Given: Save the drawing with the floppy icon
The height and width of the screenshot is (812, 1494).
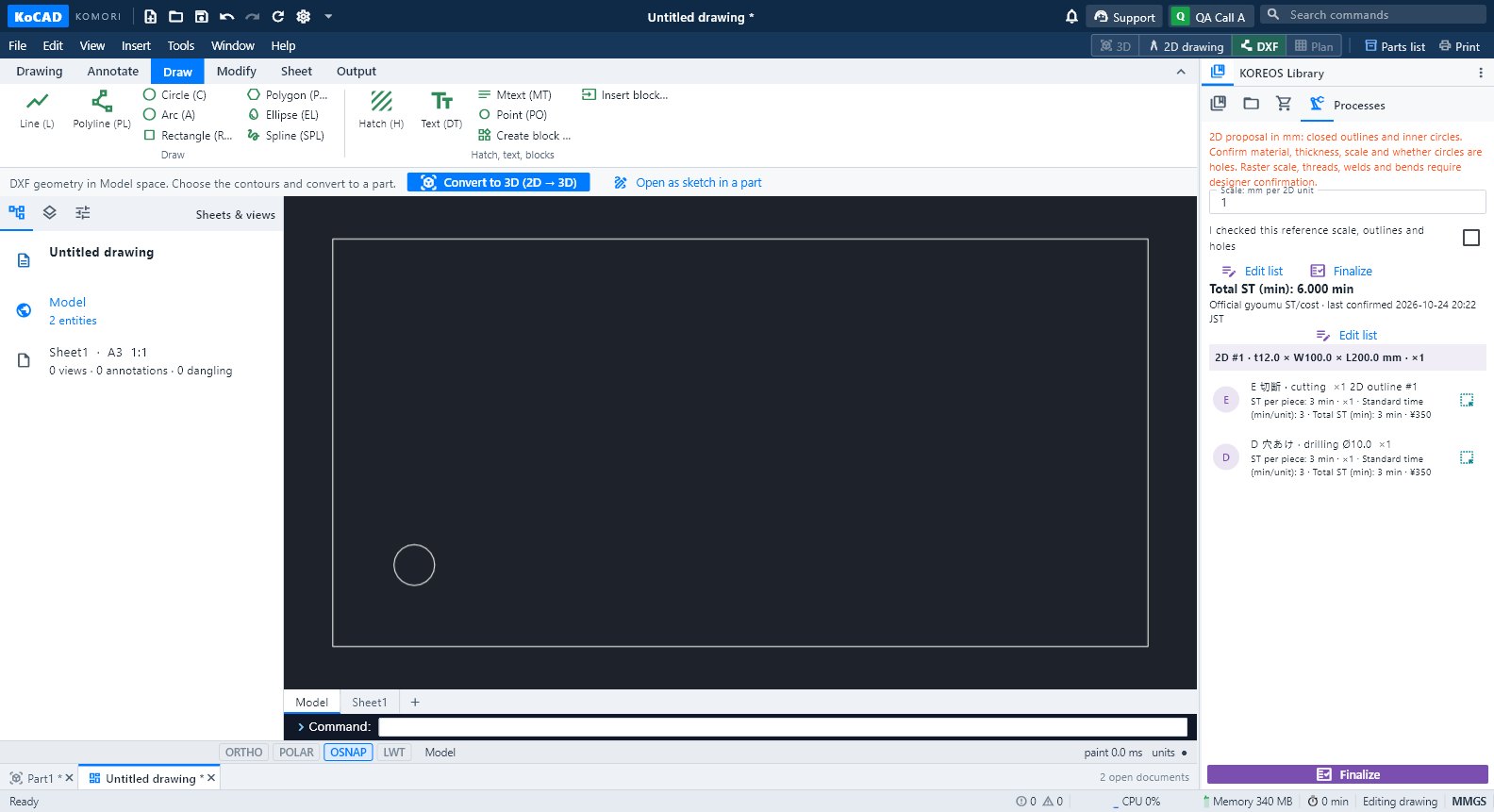Looking at the screenshot, I should [201, 16].
